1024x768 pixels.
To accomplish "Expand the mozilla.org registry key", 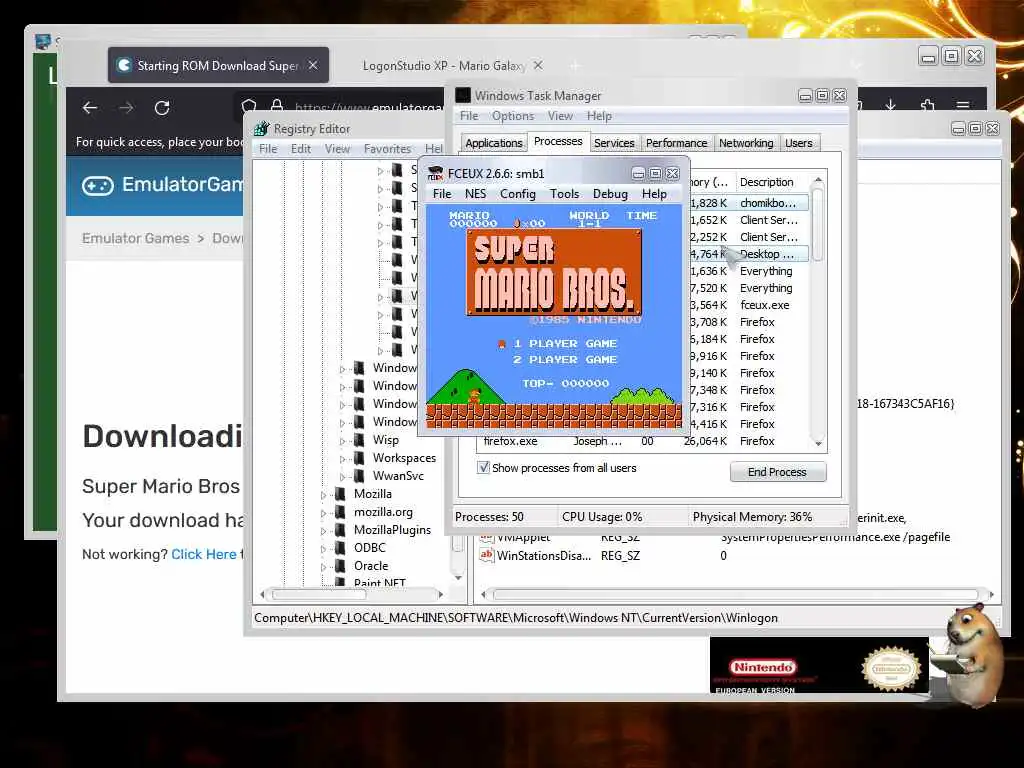I will pos(323,513).
